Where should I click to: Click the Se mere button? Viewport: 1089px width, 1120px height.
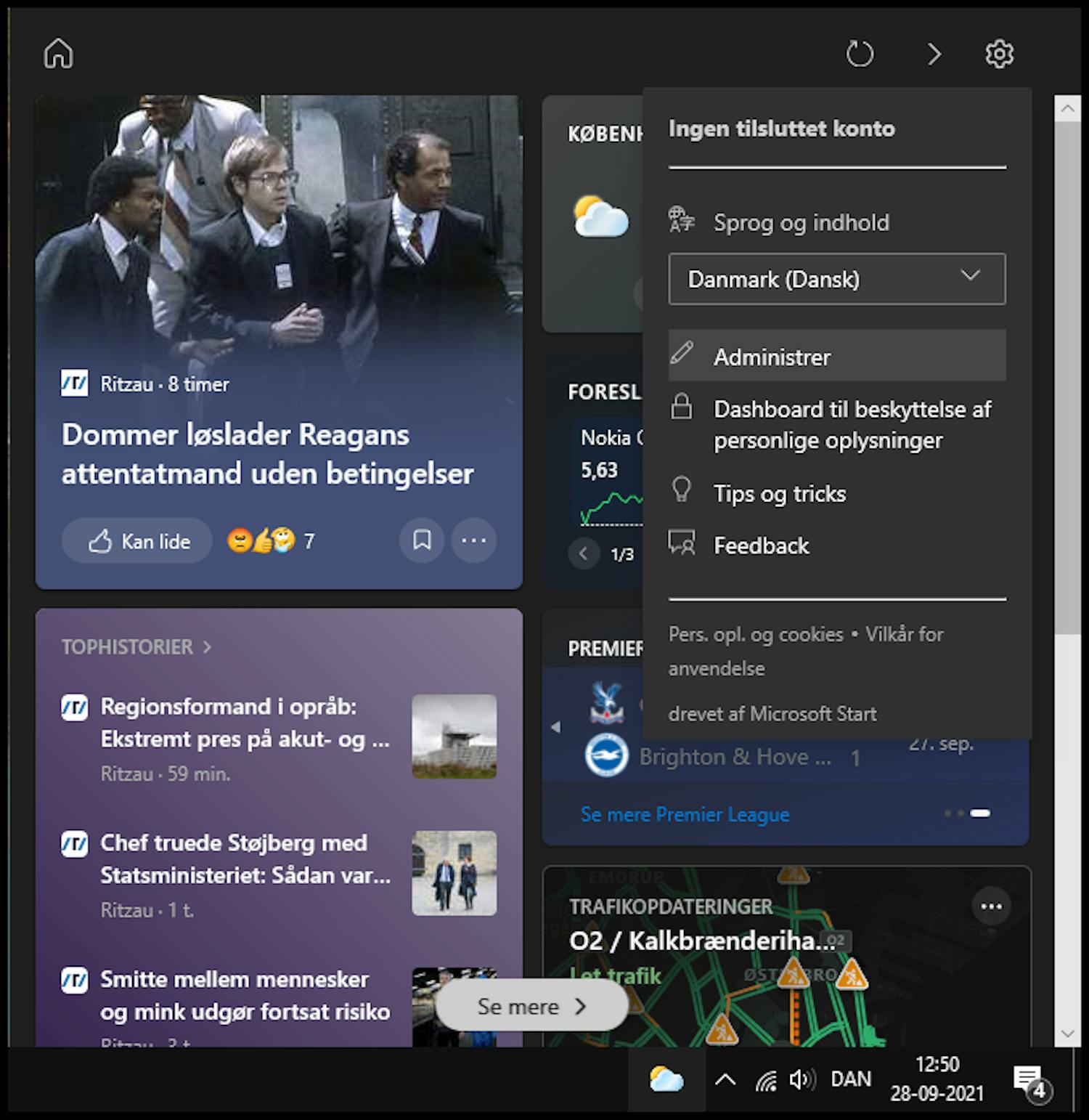(531, 1006)
